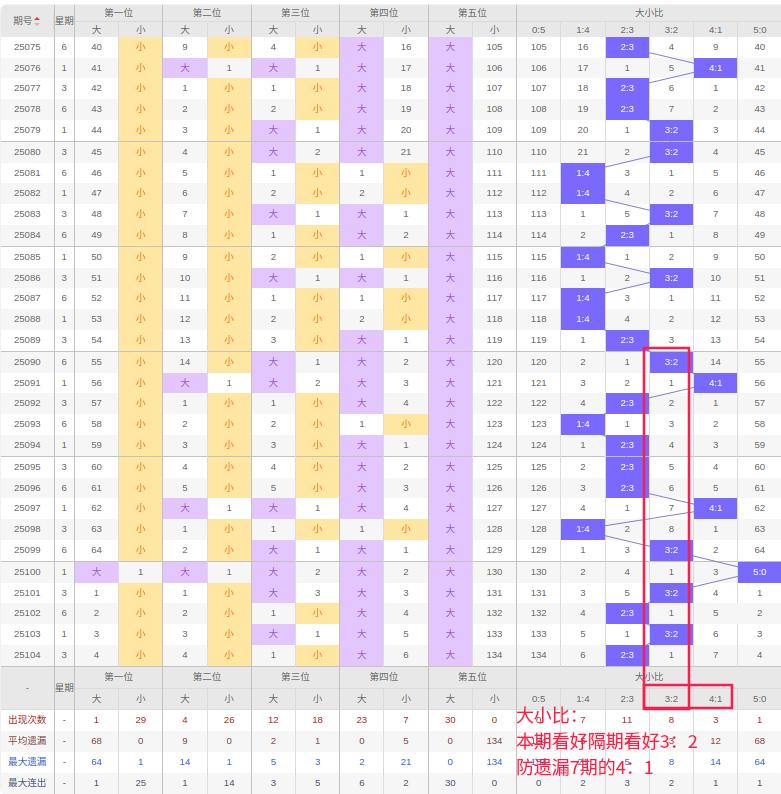Click highlighted 4:1 cell in row 25076
The width and height of the screenshot is (781, 794).
click(715, 68)
